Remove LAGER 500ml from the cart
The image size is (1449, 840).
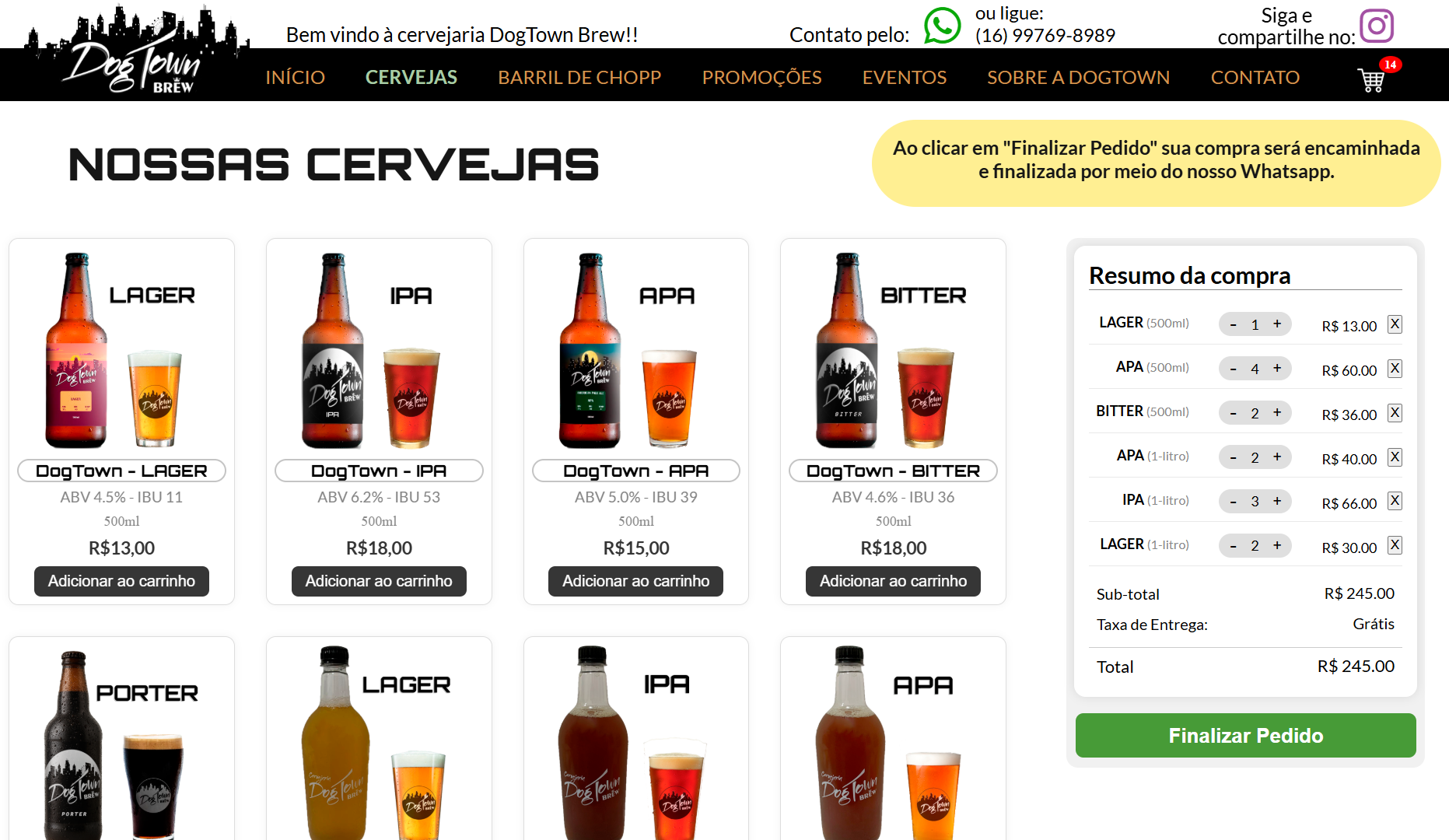pyautogui.click(x=1395, y=324)
